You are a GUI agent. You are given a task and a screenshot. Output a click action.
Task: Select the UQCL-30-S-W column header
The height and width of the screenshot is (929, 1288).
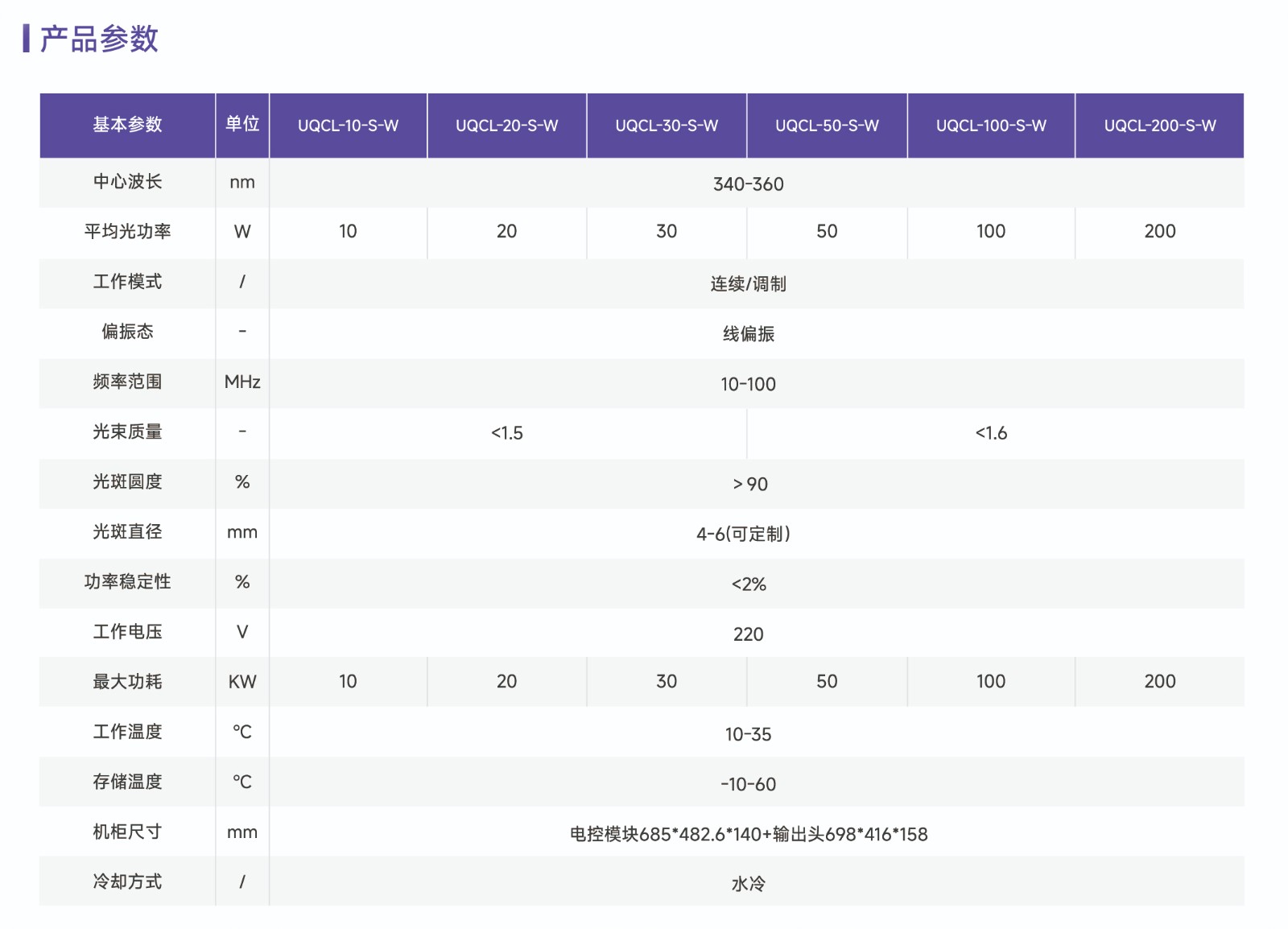pyautogui.click(x=667, y=126)
